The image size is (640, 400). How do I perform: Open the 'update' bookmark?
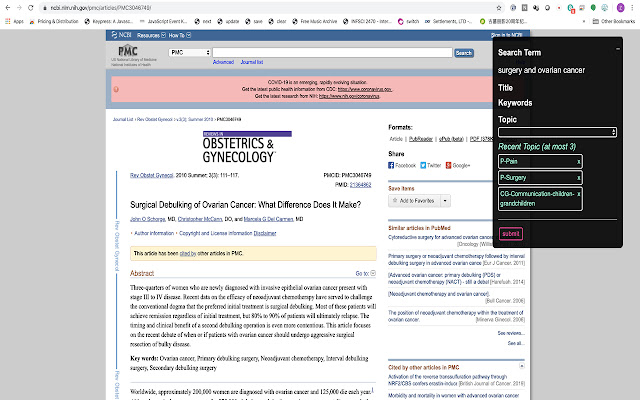point(228,21)
